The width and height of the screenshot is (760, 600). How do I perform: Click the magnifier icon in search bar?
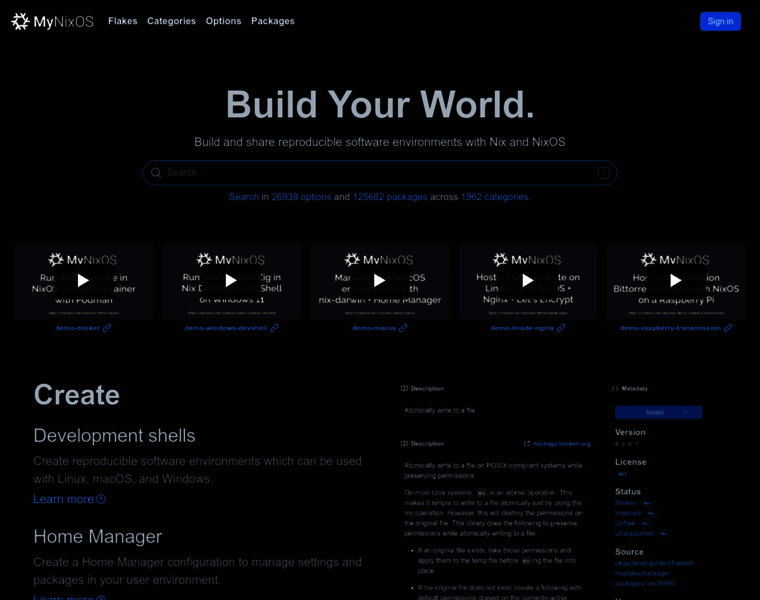[156, 173]
